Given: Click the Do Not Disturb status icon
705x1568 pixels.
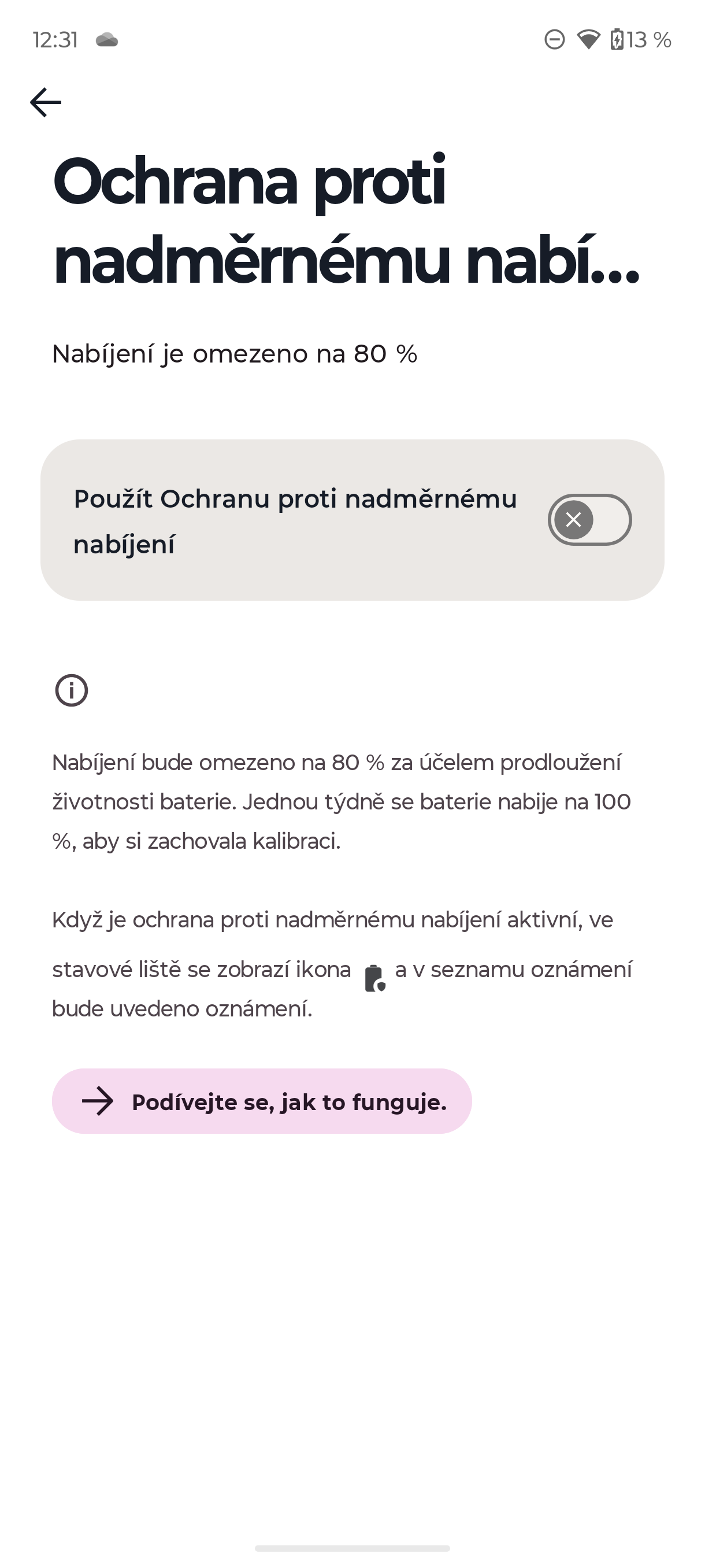Looking at the screenshot, I should pyautogui.click(x=554, y=40).
